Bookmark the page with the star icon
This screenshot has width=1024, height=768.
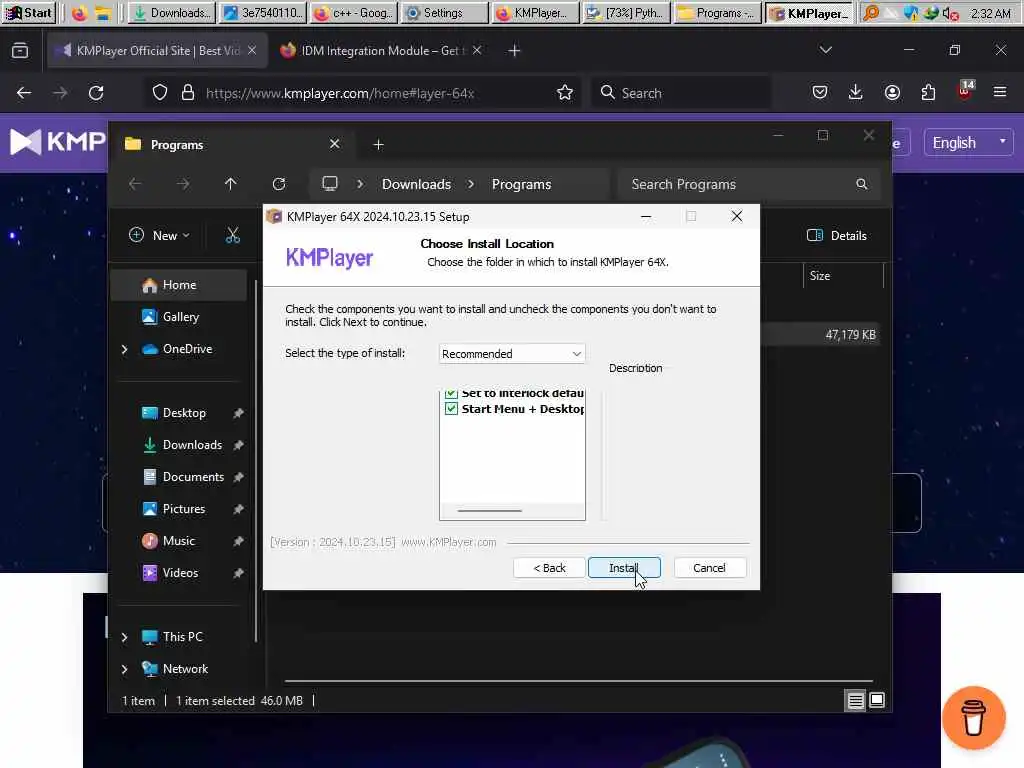(x=565, y=93)
